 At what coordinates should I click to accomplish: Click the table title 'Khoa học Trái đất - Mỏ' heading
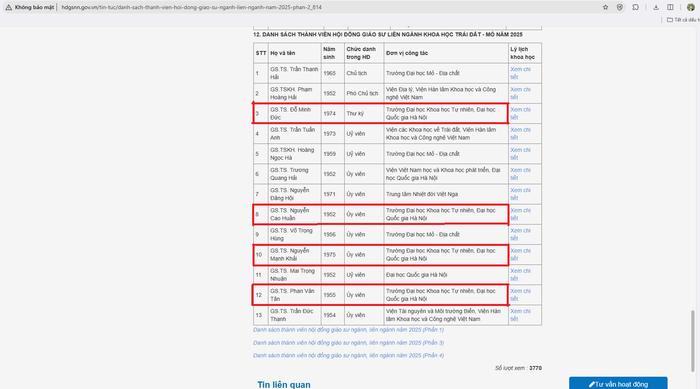388,34
